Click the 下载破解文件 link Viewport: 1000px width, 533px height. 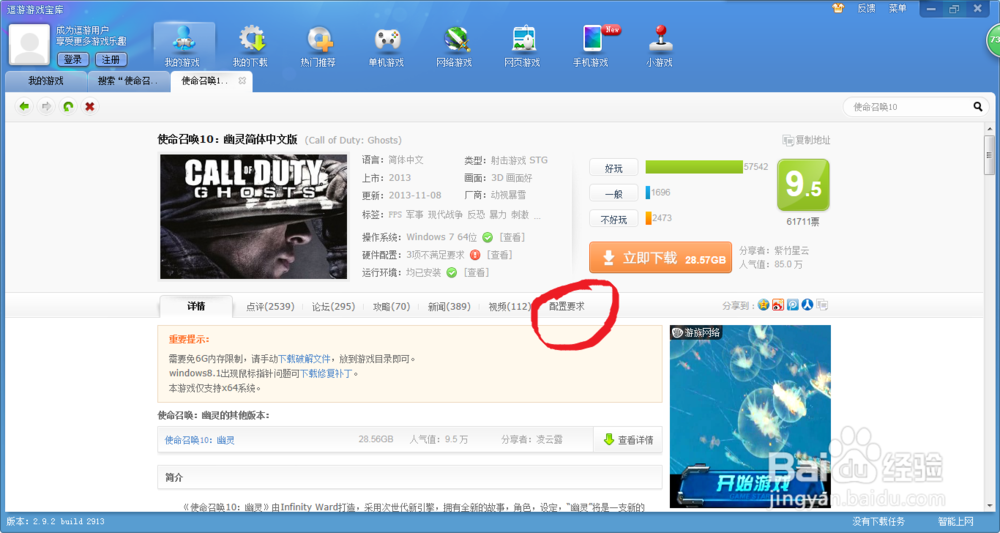(304, 359)
